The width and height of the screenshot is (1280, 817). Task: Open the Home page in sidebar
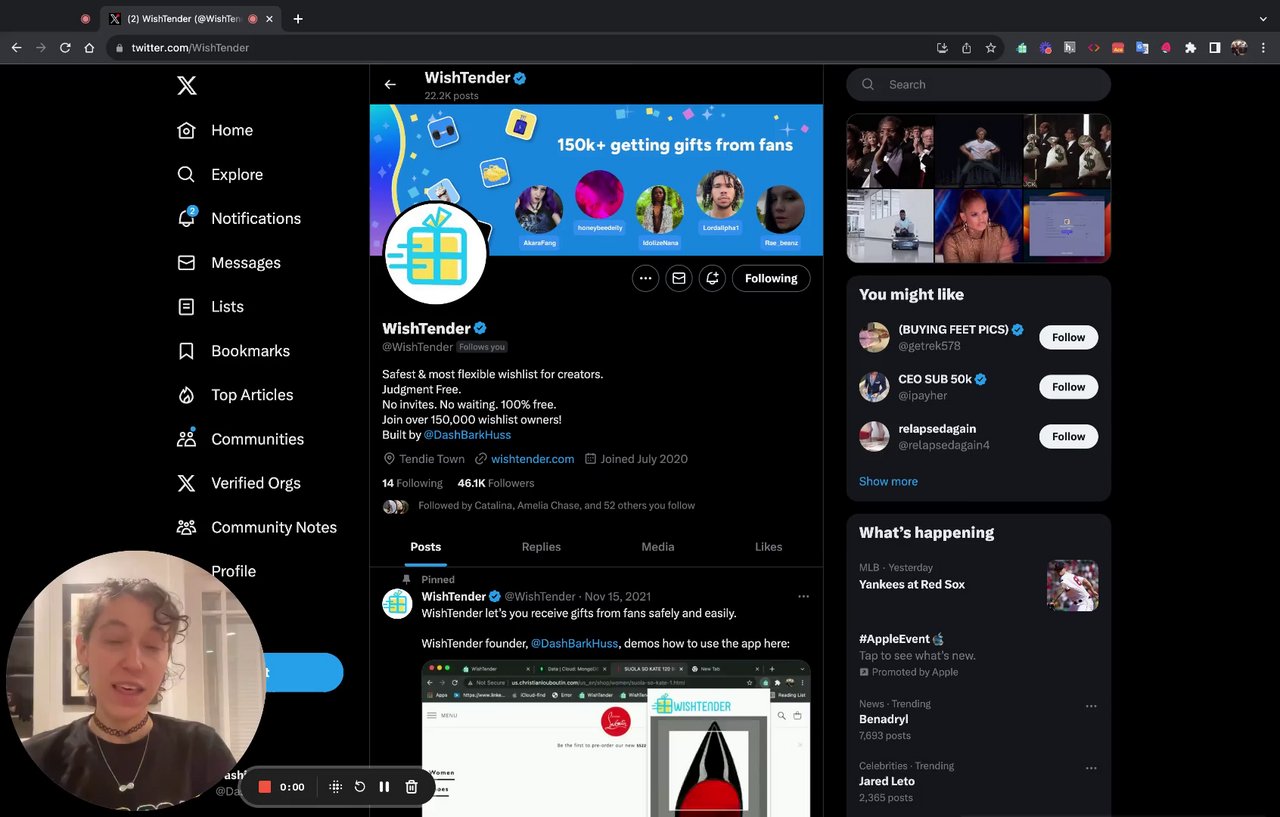pyautogui.click(x=215, y=130)
